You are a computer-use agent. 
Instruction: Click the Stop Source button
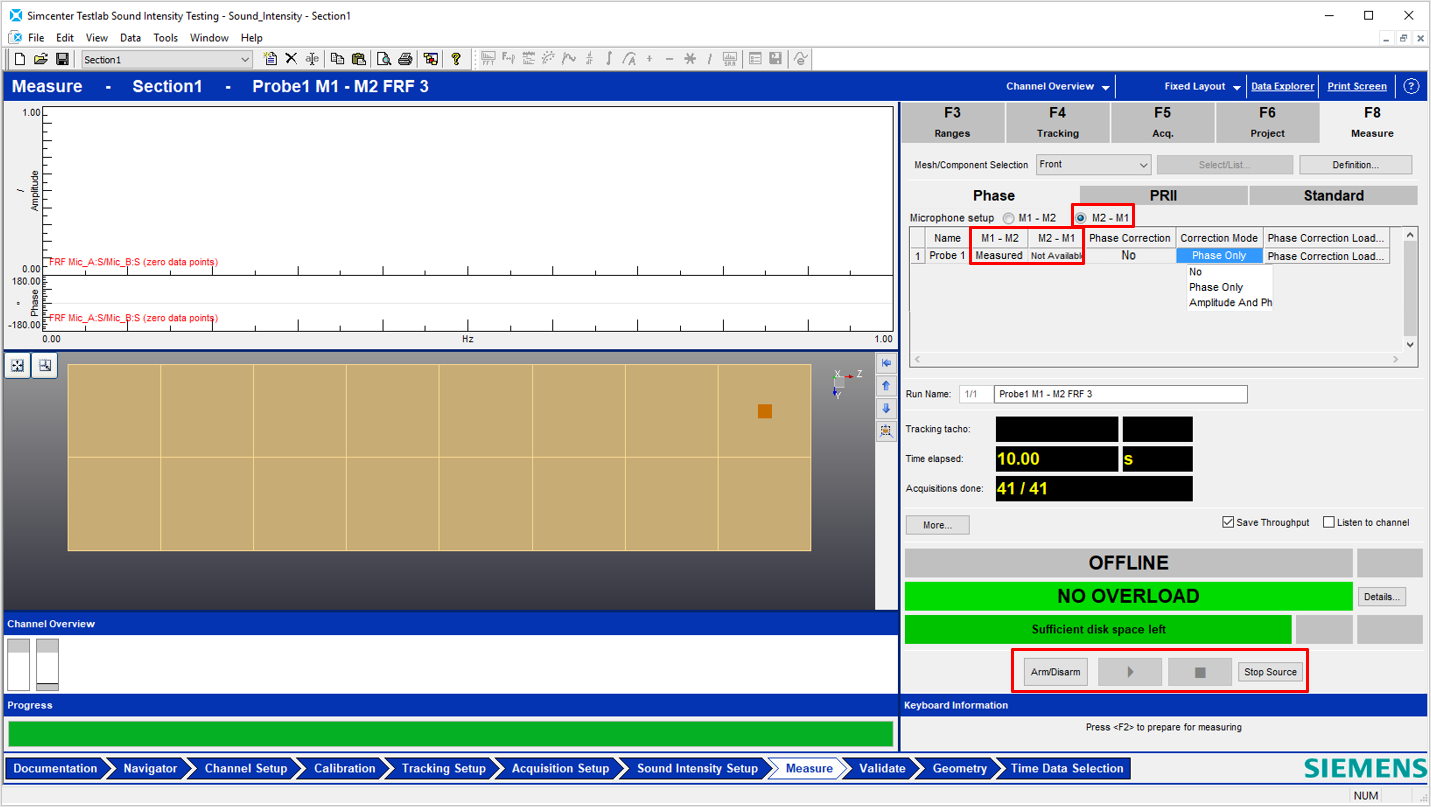coord(1270,672)
